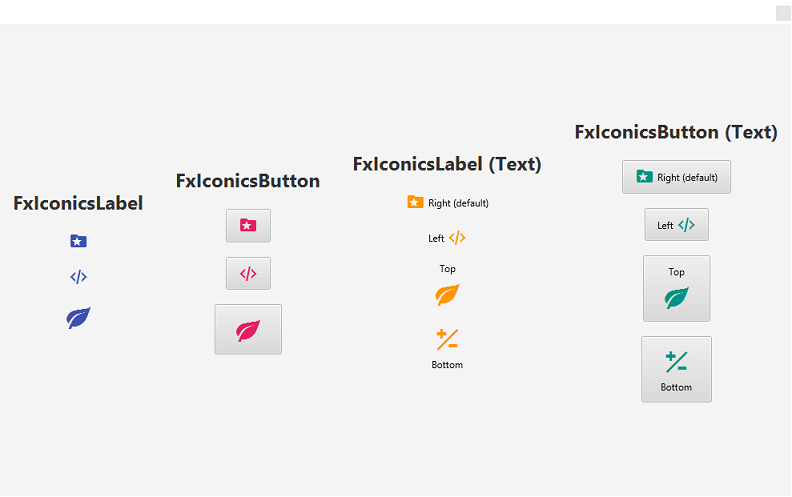The height and width of the screenshot is (497, 792).
Task: Click the orange feather icon
Action: (x=448, y=294)
